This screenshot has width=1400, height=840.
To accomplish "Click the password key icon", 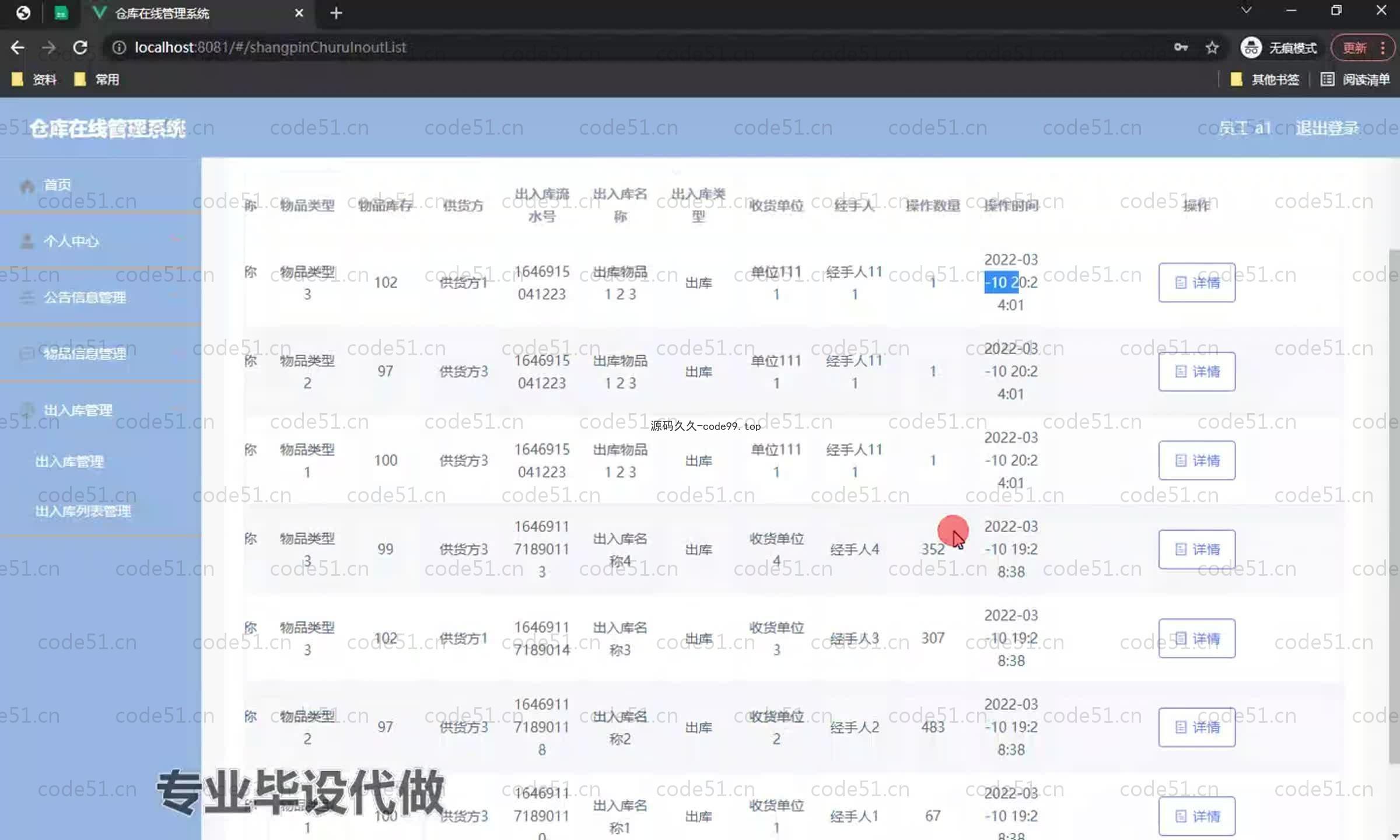I will coord(1181,47).
